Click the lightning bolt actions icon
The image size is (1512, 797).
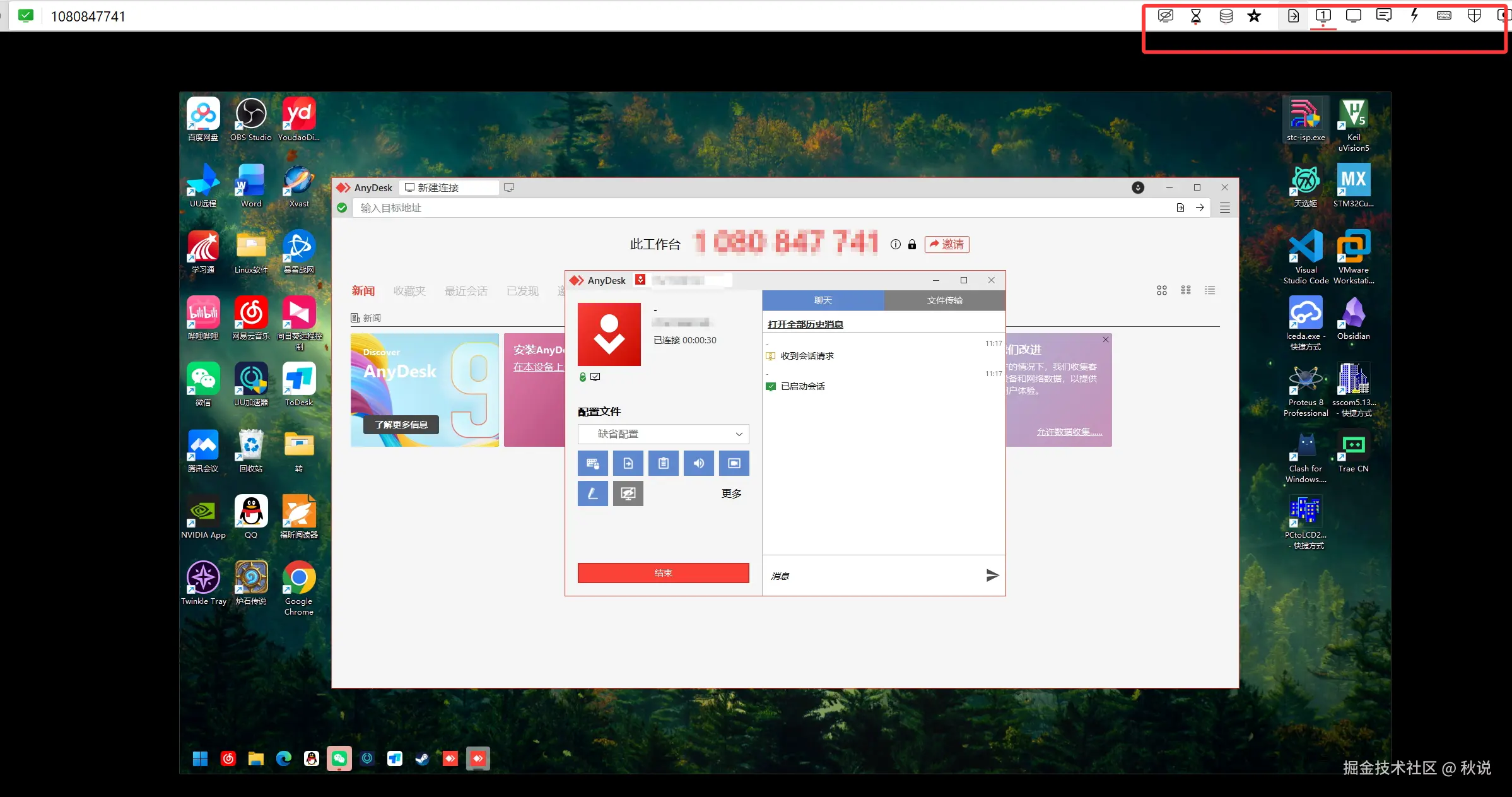pyautogui.click(x=1414, y=16)
